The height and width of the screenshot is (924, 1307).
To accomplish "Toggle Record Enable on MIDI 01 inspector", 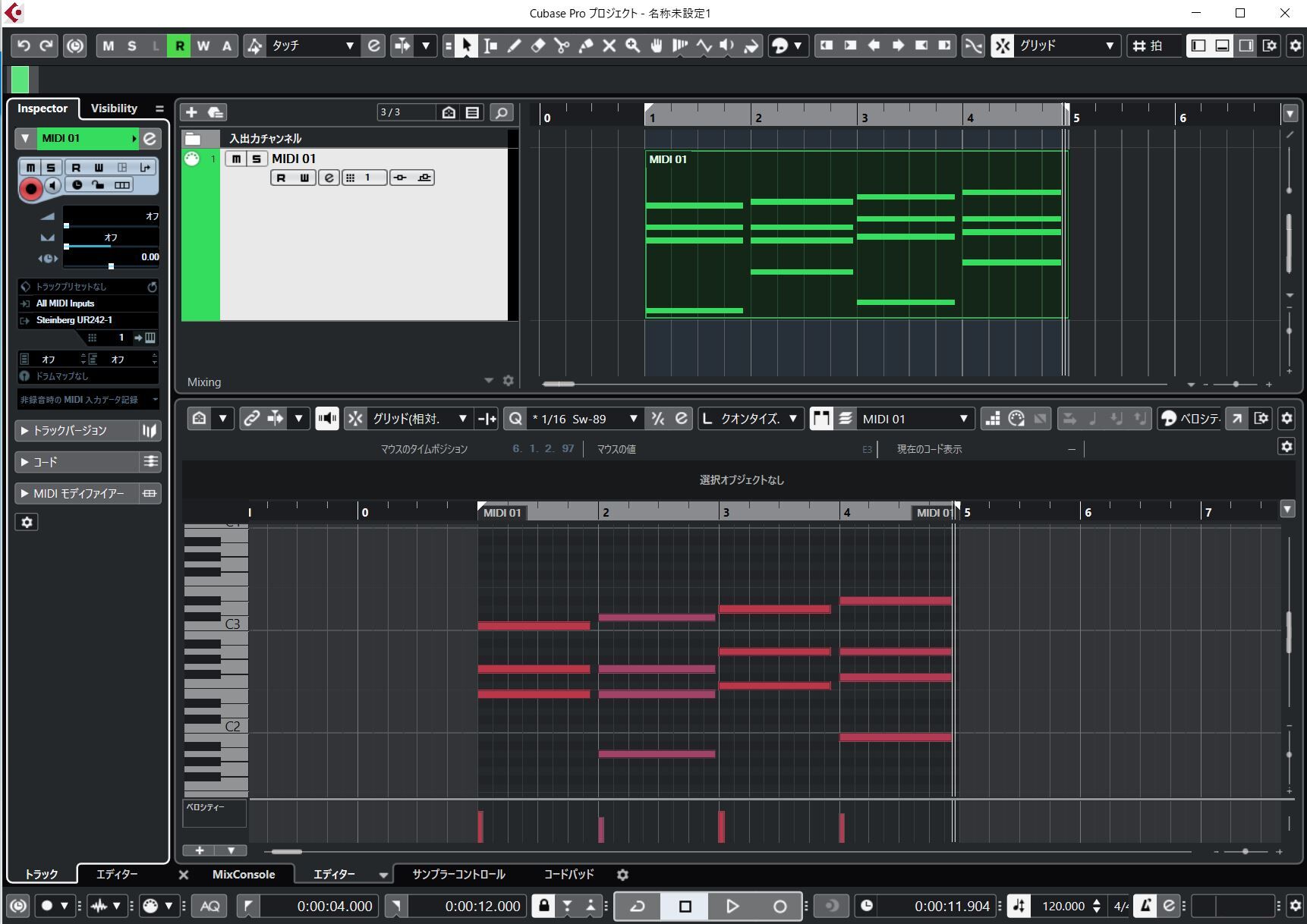I will [x=31, y=188].
